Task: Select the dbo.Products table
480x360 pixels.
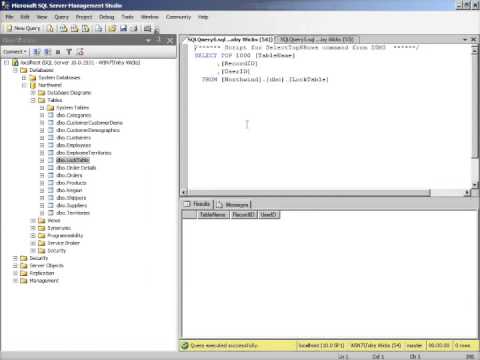Action: tap(71, 183)
